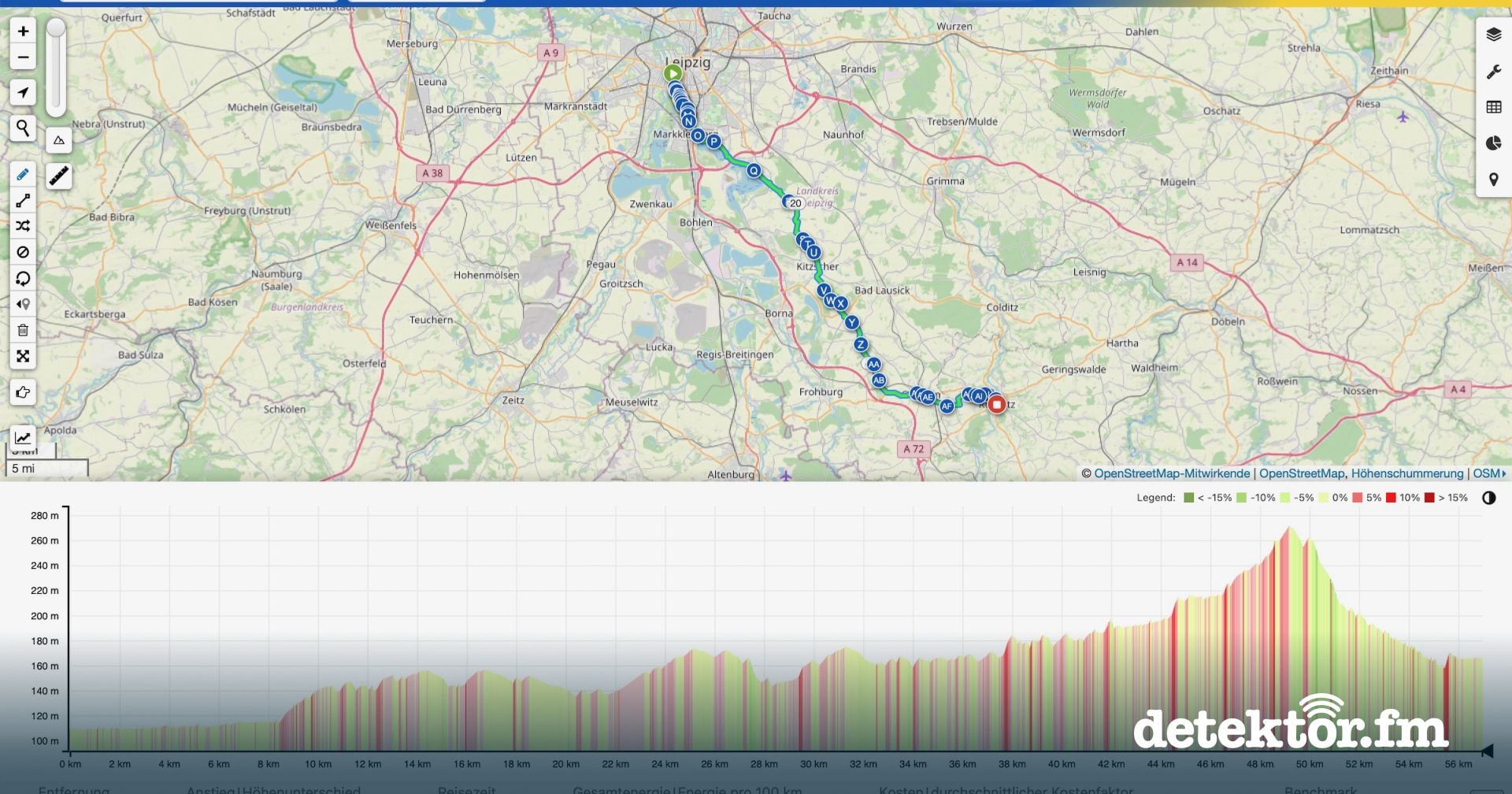Select waypoint AA on the route

873,365
